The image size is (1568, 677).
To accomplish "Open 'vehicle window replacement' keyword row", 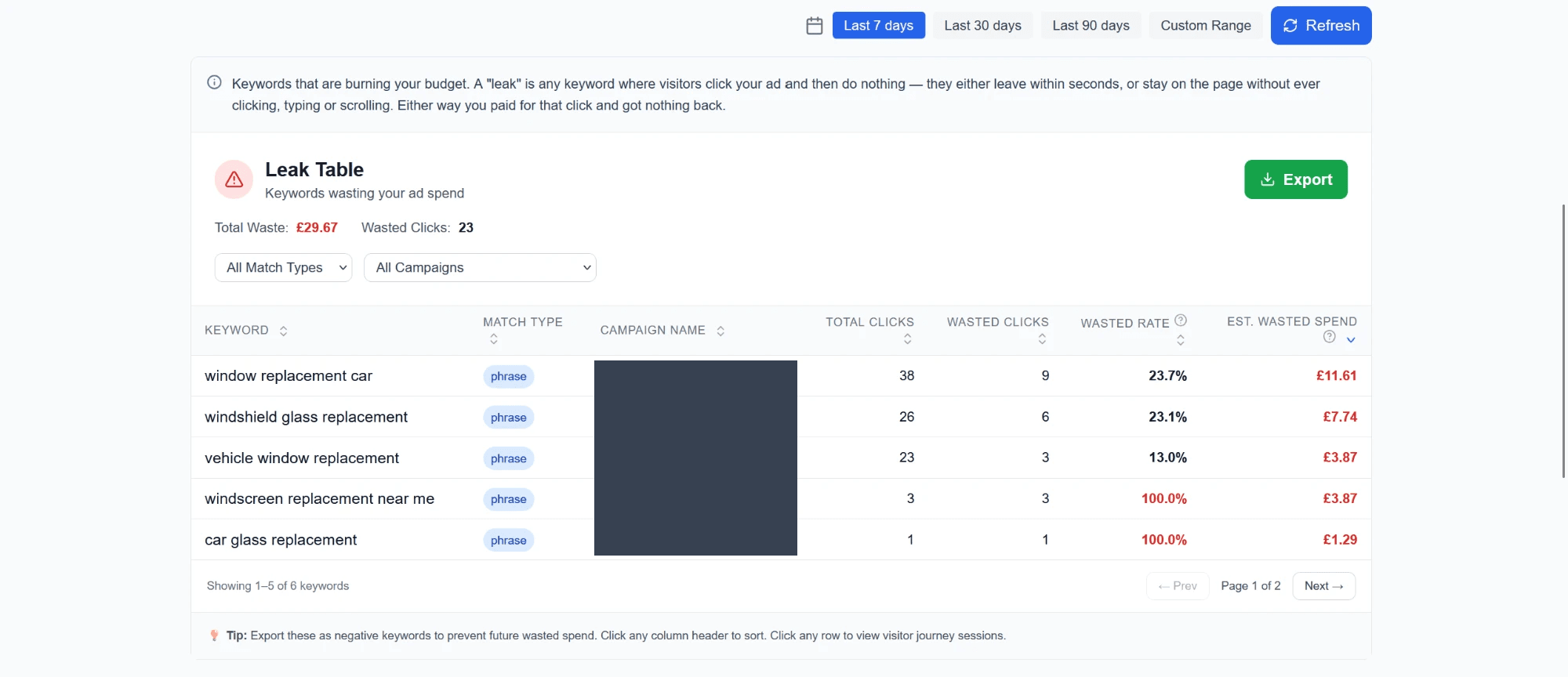I will 781,458.
